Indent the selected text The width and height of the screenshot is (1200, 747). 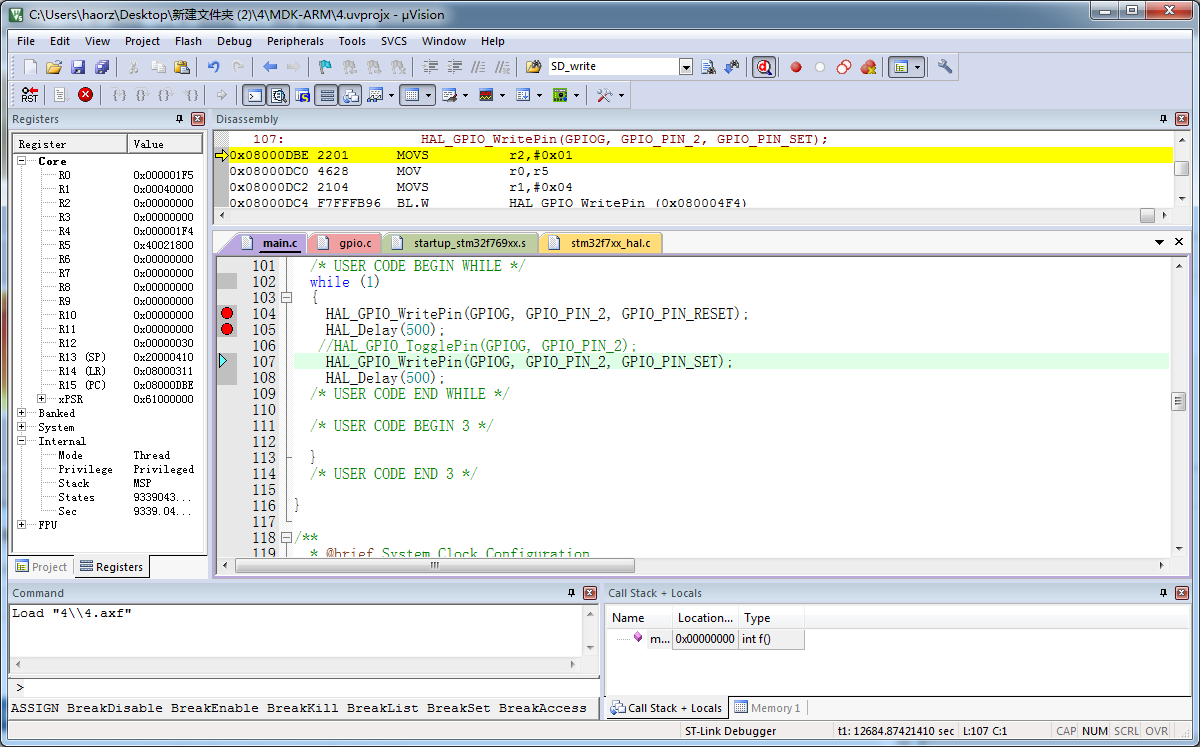coord(431,67)
